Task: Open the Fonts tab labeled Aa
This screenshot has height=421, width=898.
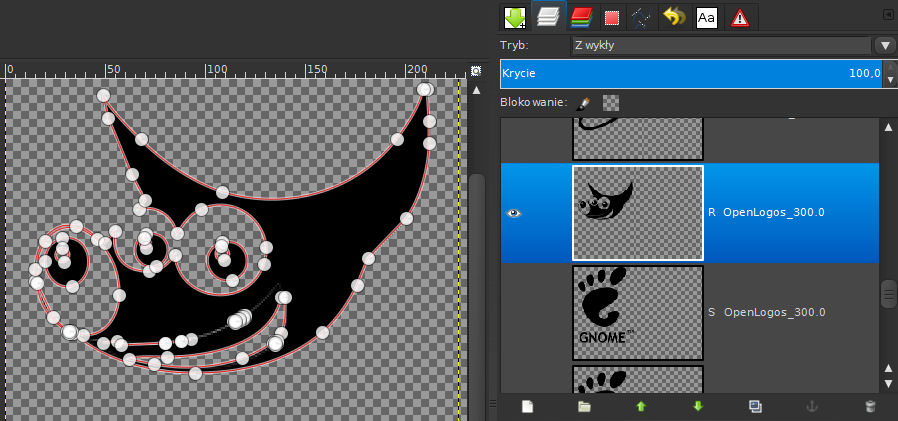Action: pyautogui.click(x=707, y=18)
